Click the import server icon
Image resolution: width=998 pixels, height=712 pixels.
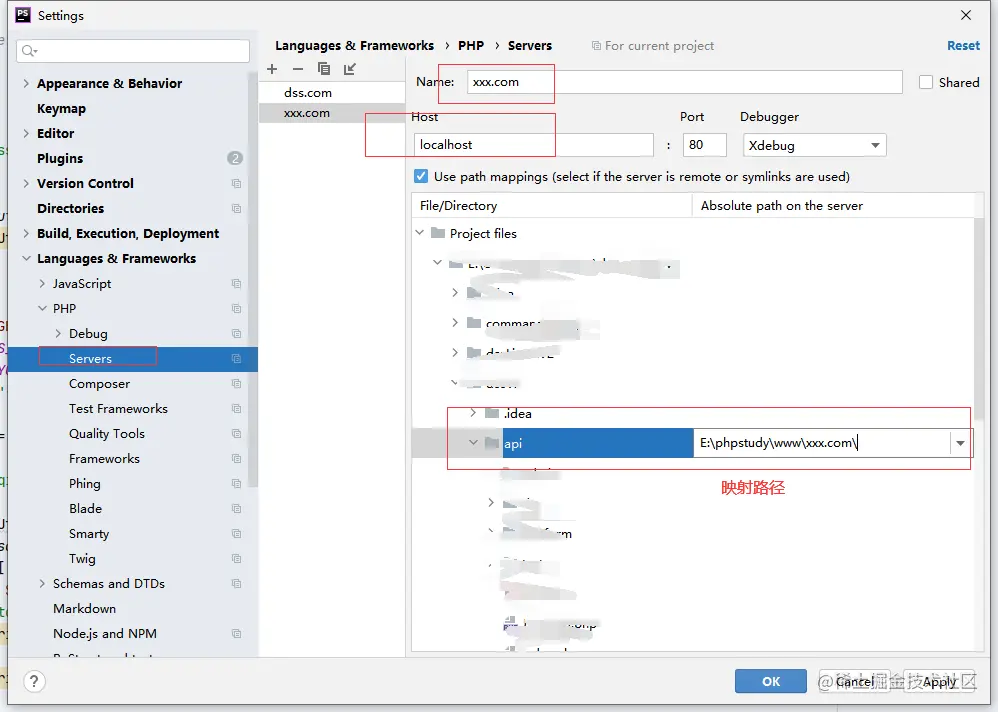(349, 69)
